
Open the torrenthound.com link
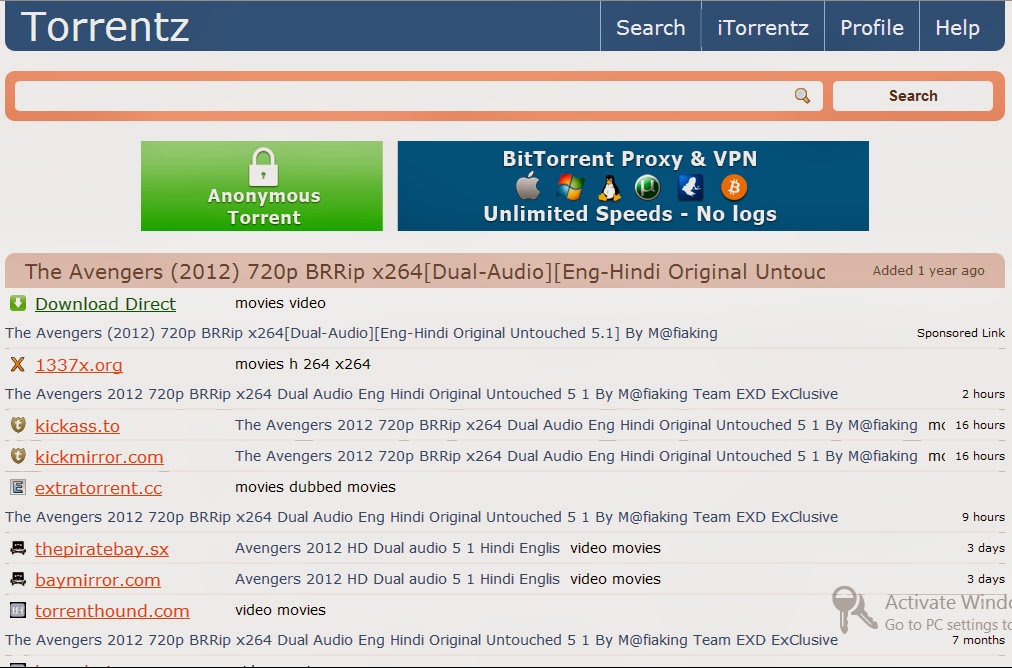(x=112, y=611)
